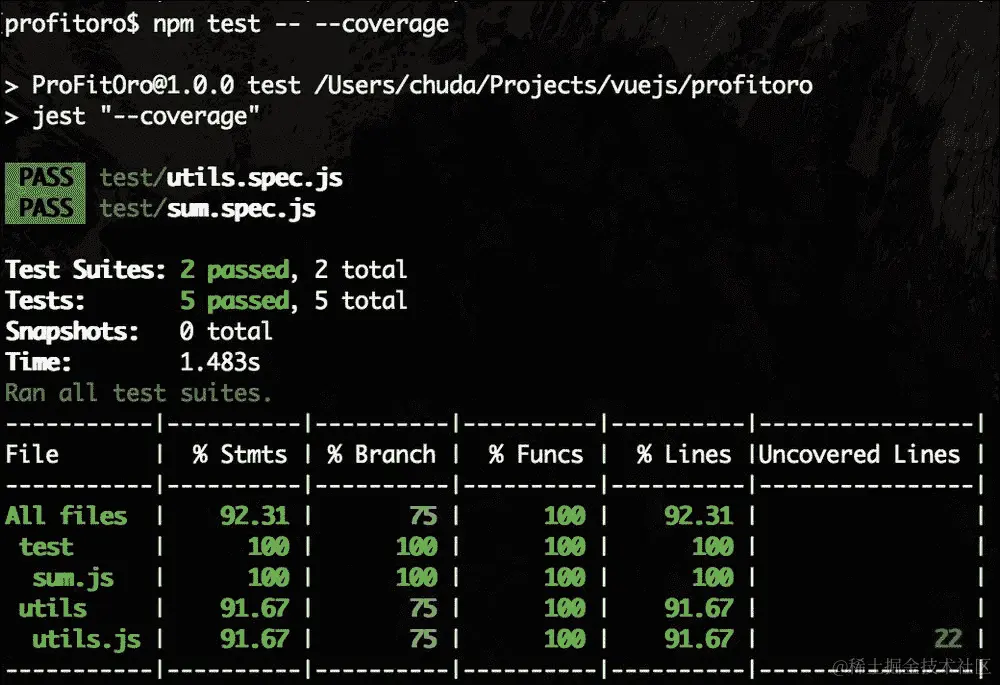Click the '2 passed' test suites result

[x=235, y=270]
